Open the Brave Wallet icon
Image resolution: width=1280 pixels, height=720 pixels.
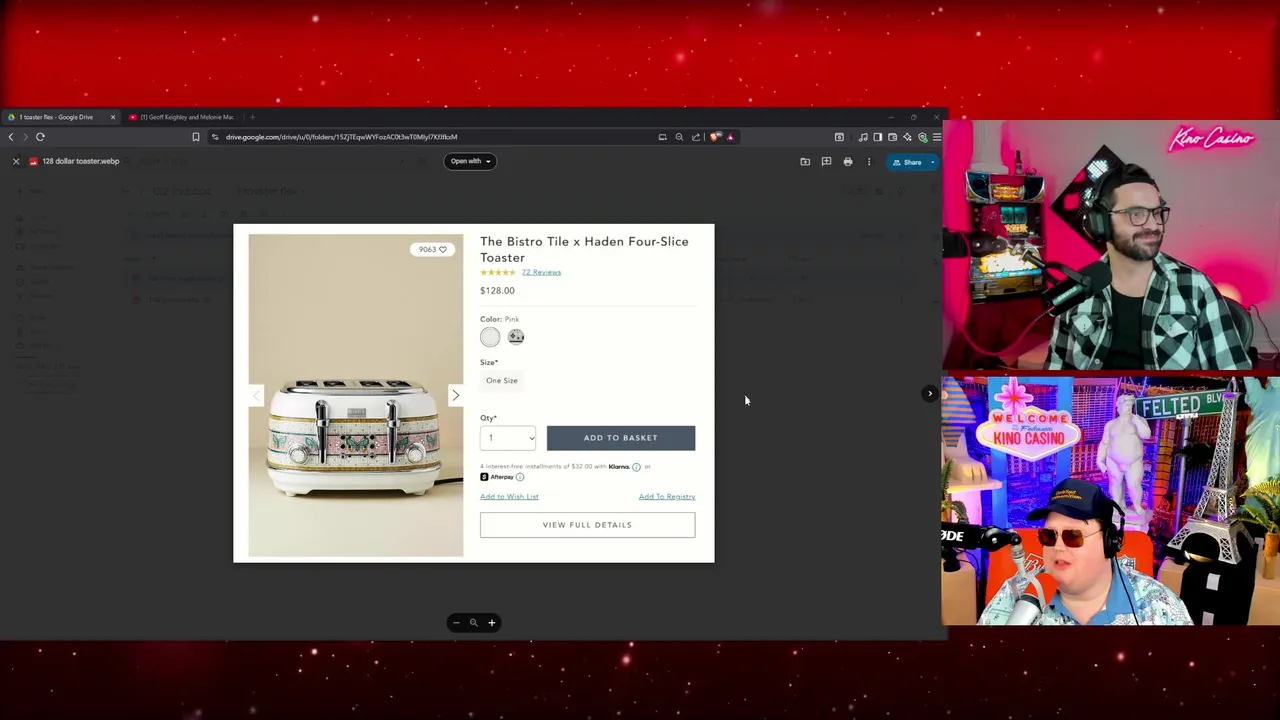click(x=892, y=137)
